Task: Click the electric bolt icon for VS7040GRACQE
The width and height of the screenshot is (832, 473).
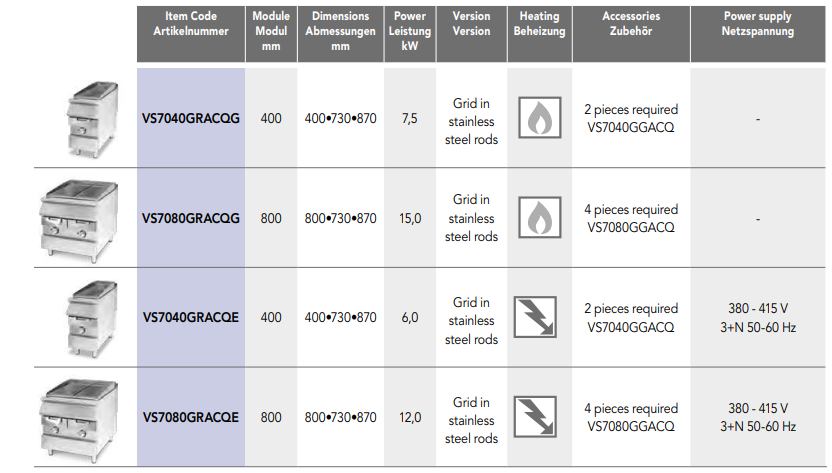Action: coord(538,318)
